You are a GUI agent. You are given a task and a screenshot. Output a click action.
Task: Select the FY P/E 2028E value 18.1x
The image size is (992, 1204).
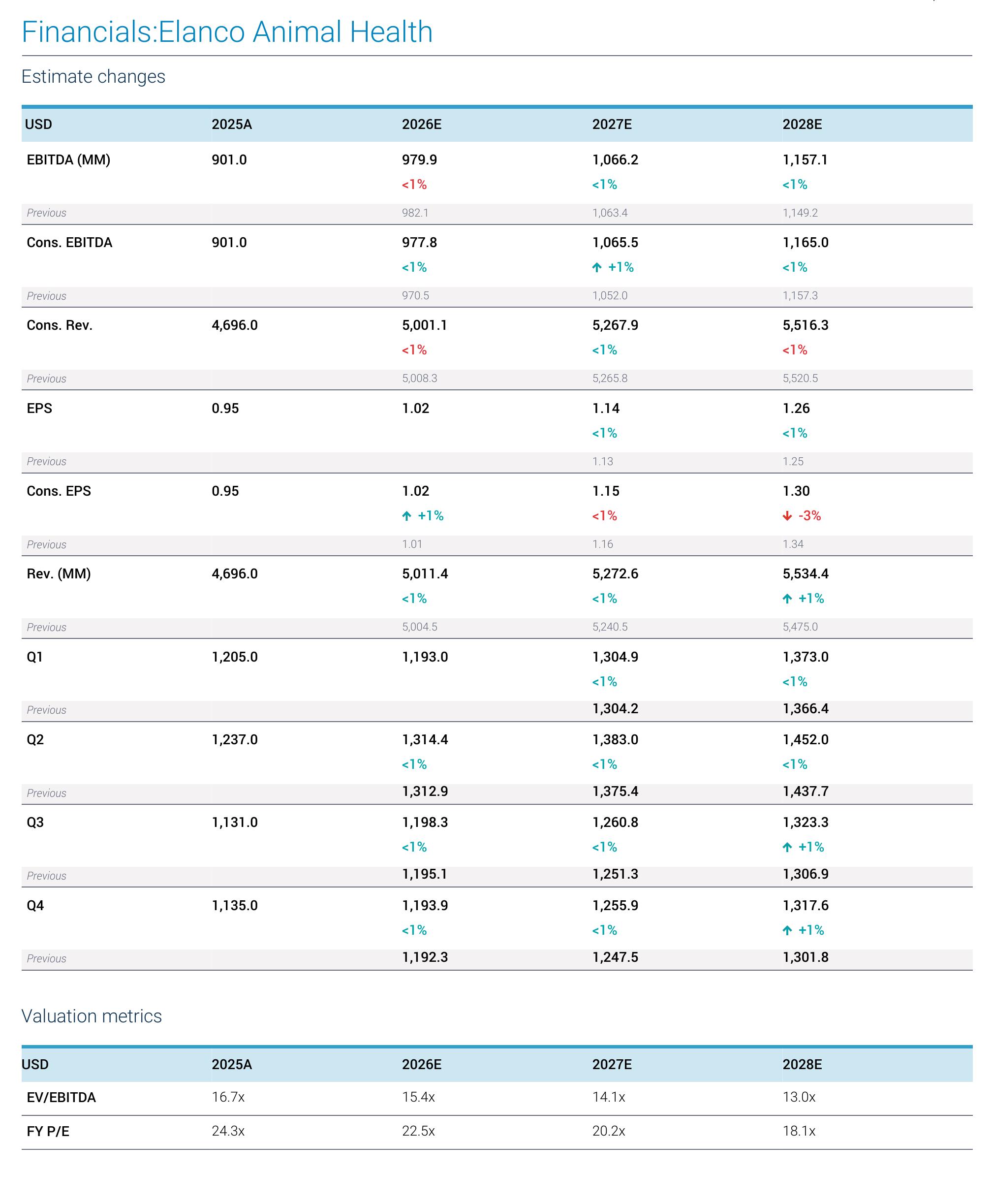(799, 1131)
